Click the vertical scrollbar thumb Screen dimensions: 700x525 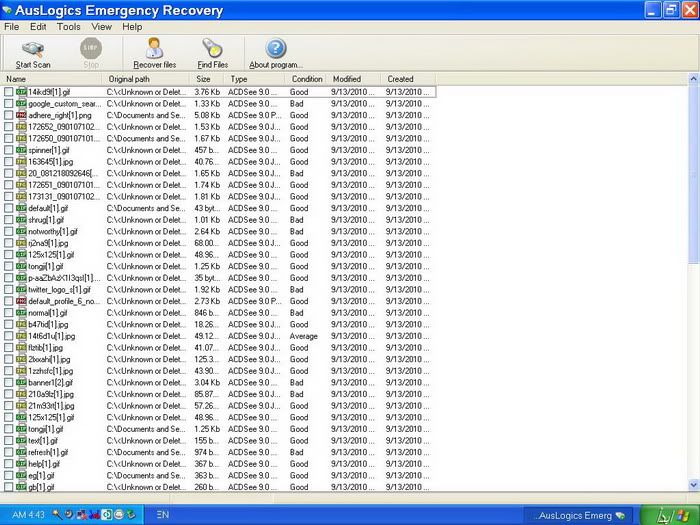pyautogui.click(x=693, y=174)
